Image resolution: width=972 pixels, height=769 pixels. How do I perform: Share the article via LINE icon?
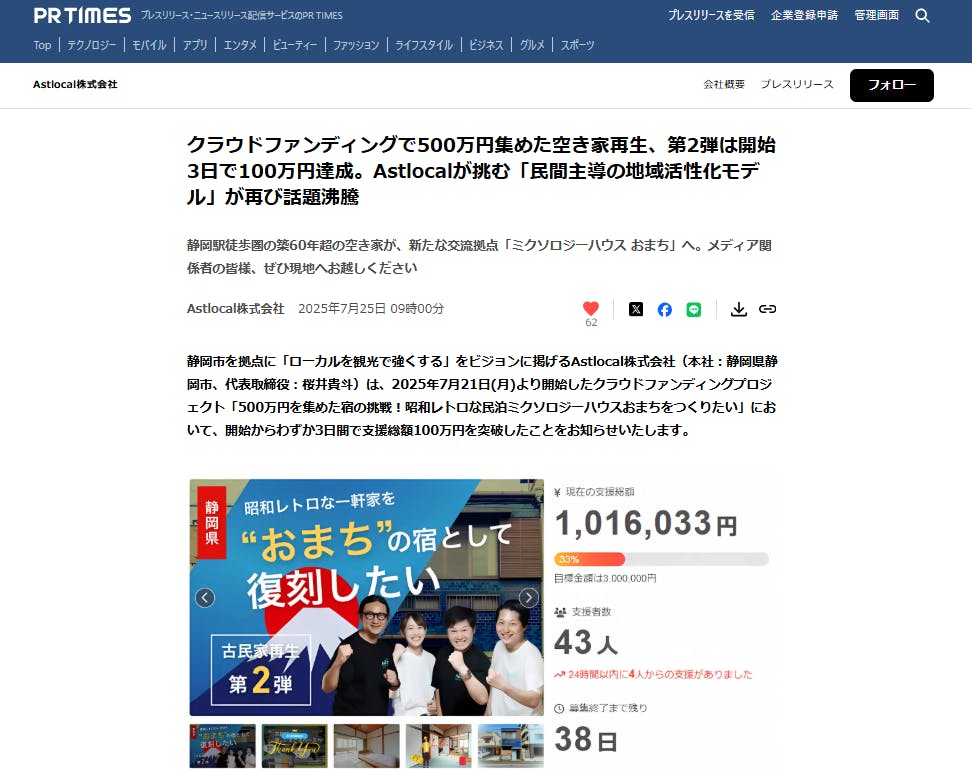[x=694, y=309]
